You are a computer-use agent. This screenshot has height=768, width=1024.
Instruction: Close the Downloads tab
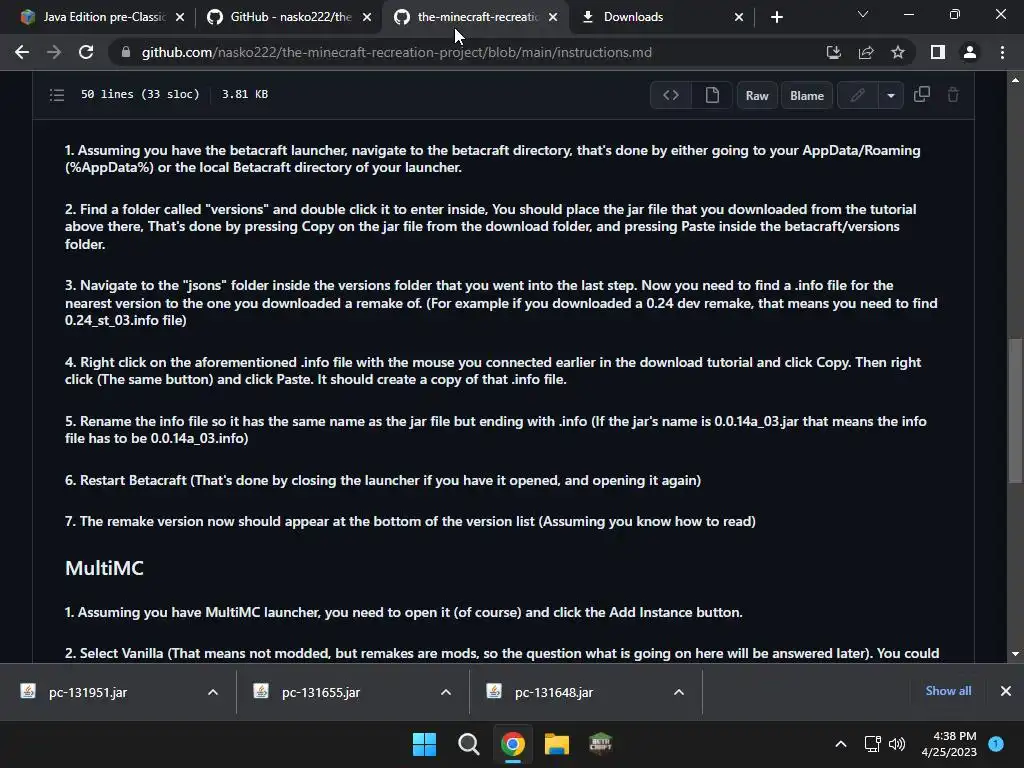739,17
